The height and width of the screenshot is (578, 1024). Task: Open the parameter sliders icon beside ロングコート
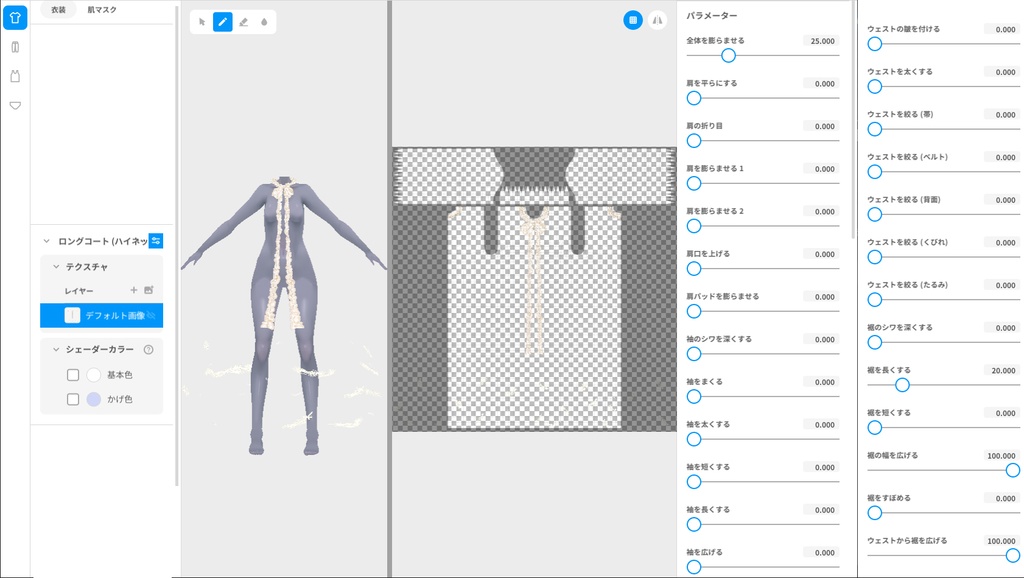click(155, 241)
